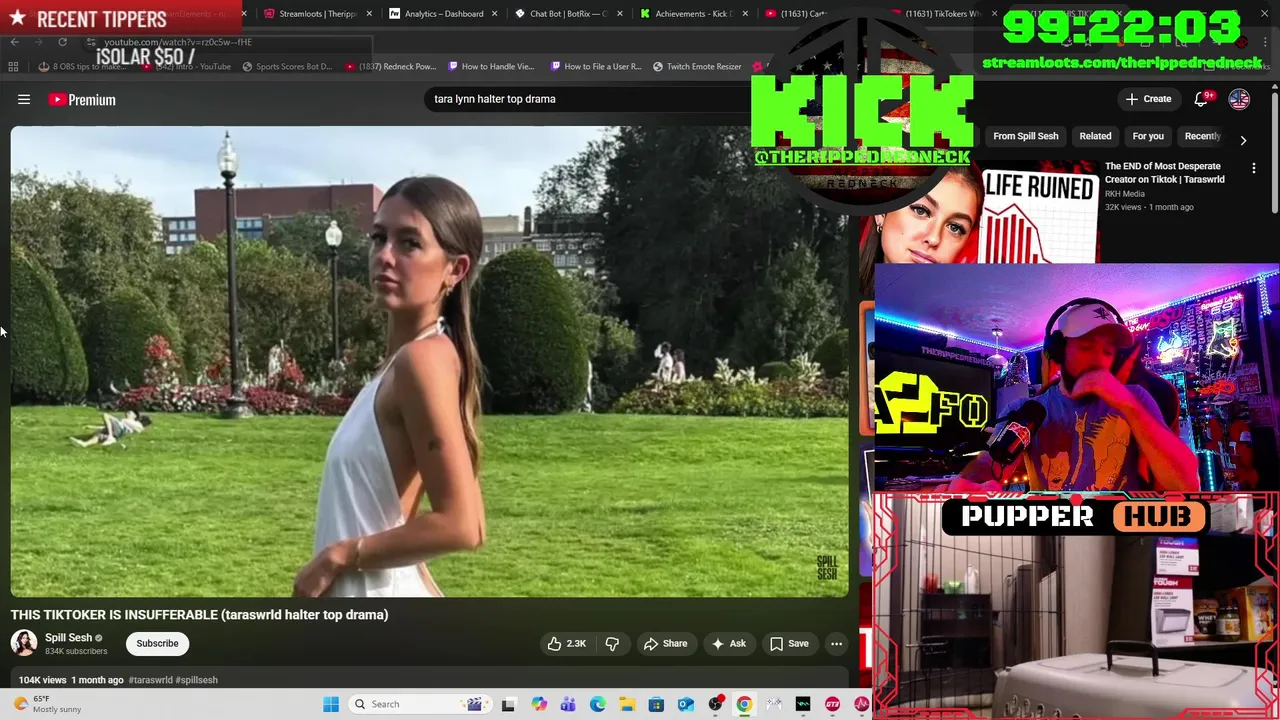Viewport: 1280px width, 720px height.
Task: Save the video to a playlist
Action: tap(789, 644)
